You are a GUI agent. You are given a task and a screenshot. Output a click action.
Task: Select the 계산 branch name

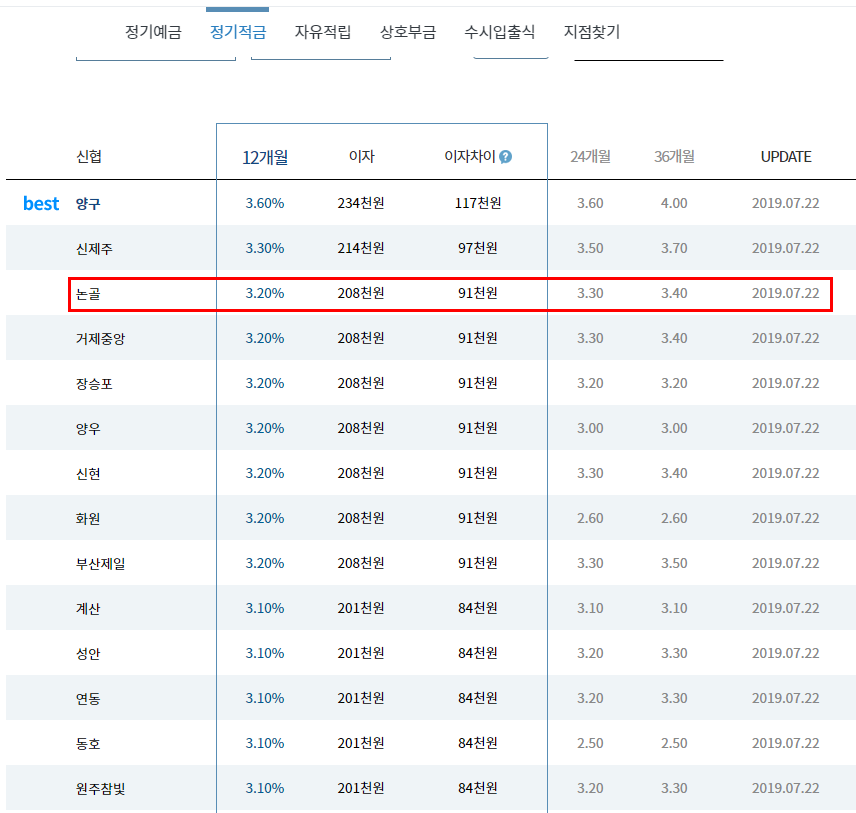click(x=88, y=609)
